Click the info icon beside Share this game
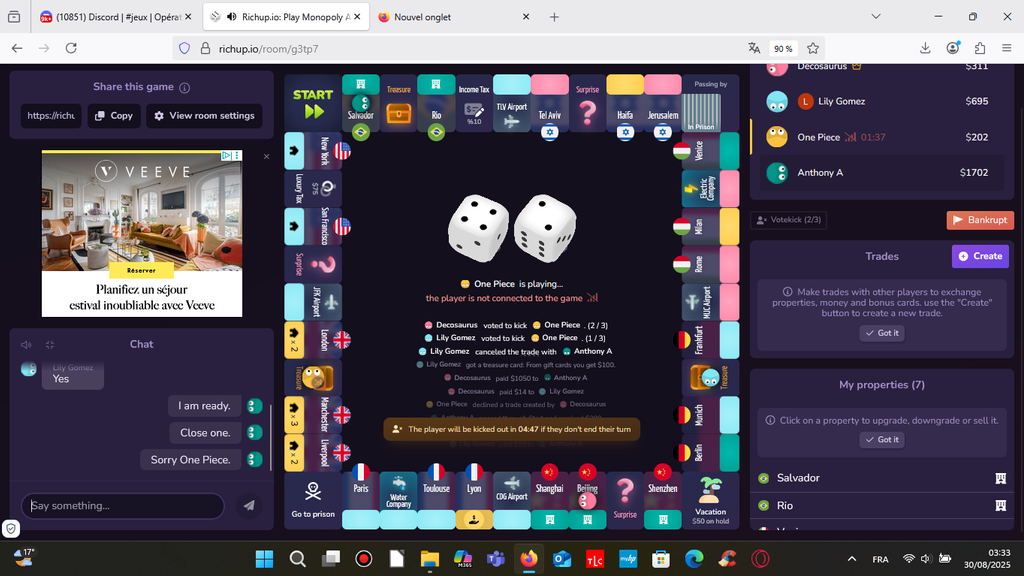 [185, 88]
